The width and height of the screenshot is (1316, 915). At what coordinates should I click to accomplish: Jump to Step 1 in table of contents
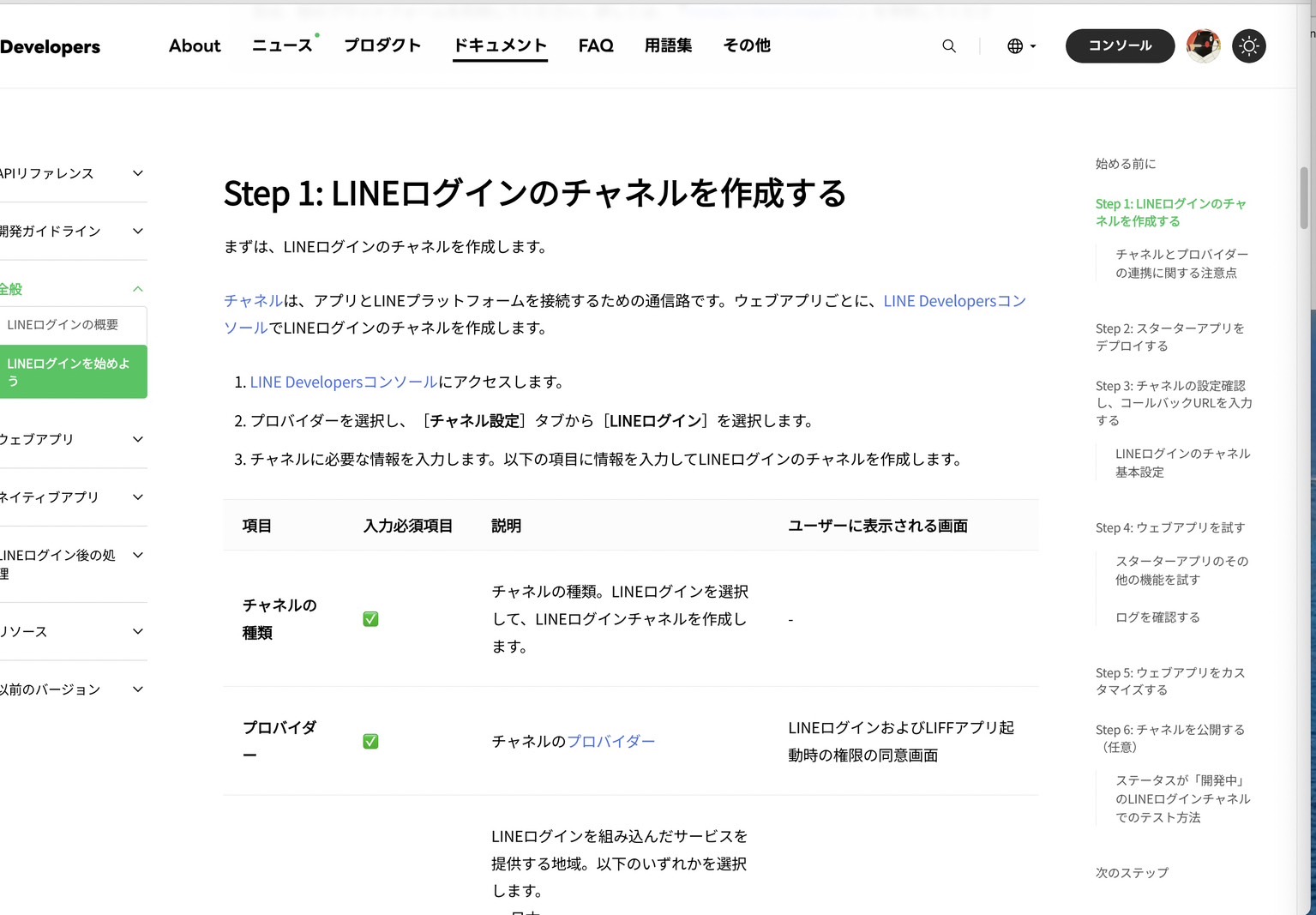1170,213
